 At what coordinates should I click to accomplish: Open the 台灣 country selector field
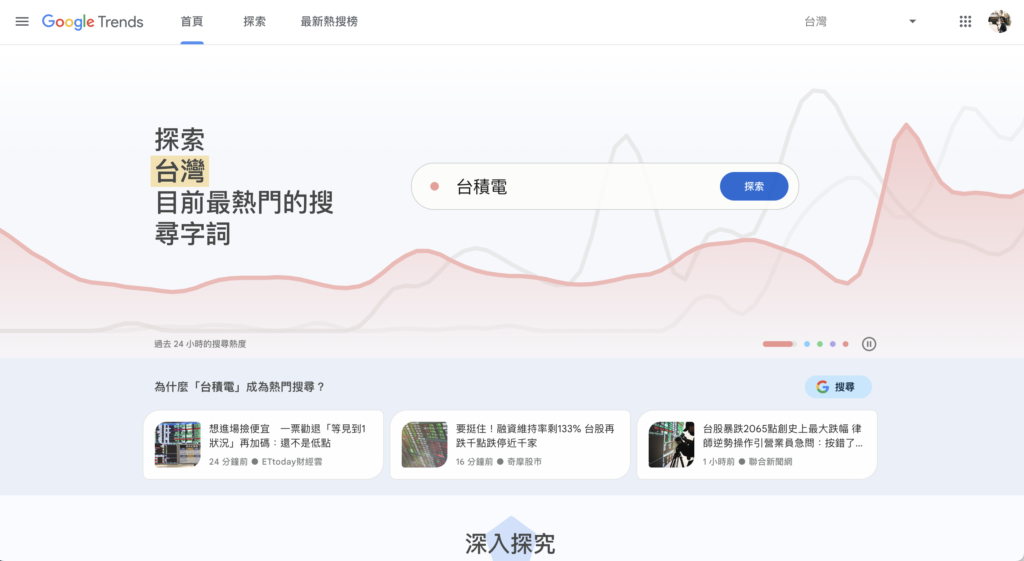(850, 22)
